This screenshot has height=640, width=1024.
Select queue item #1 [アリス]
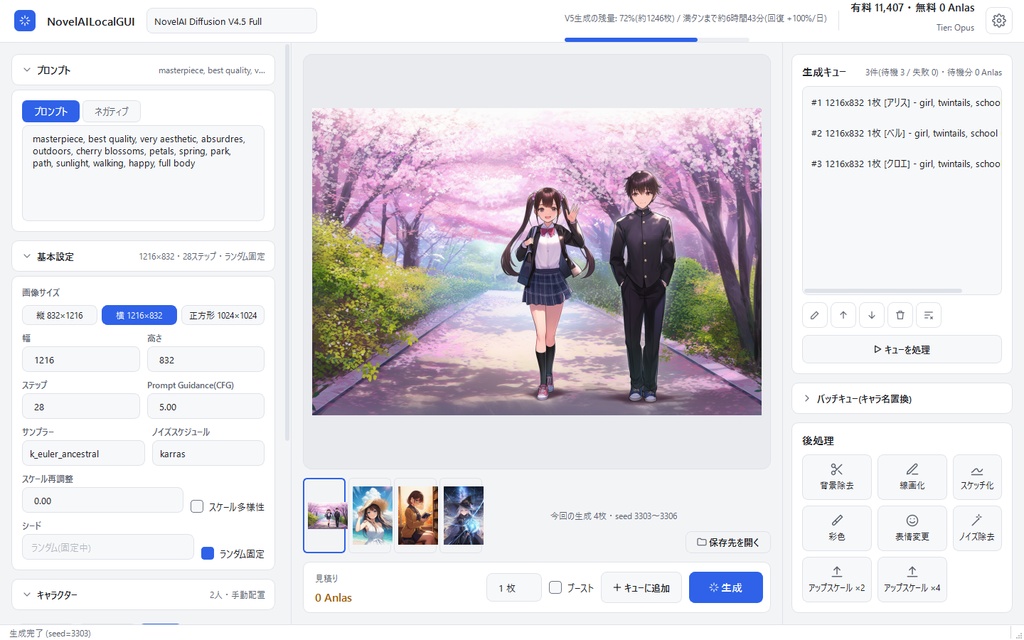click(x=902, y=103)
